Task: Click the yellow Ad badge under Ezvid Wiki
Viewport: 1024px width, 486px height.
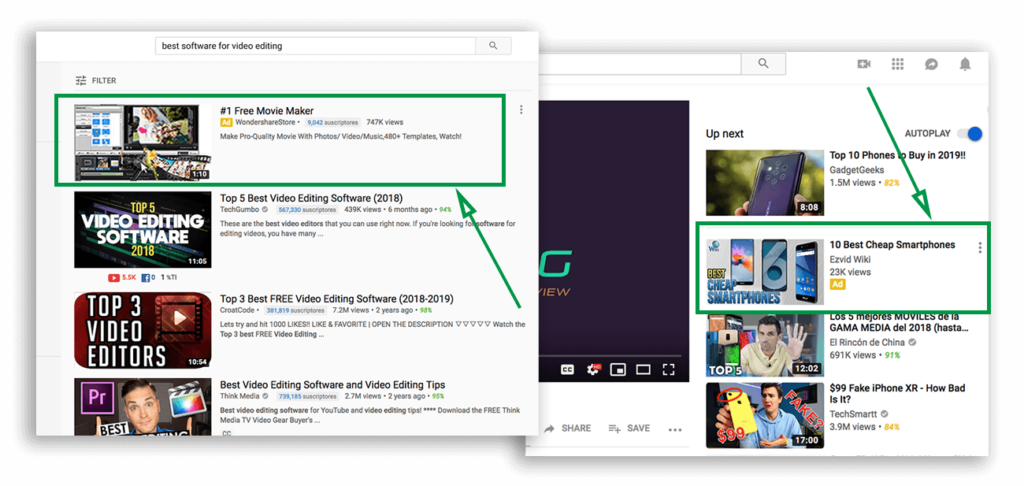Action: (x=837, y=284)
